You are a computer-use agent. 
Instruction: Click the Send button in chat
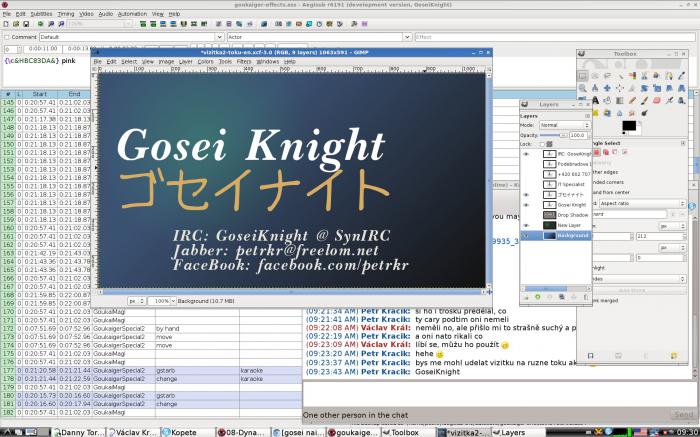683,415
